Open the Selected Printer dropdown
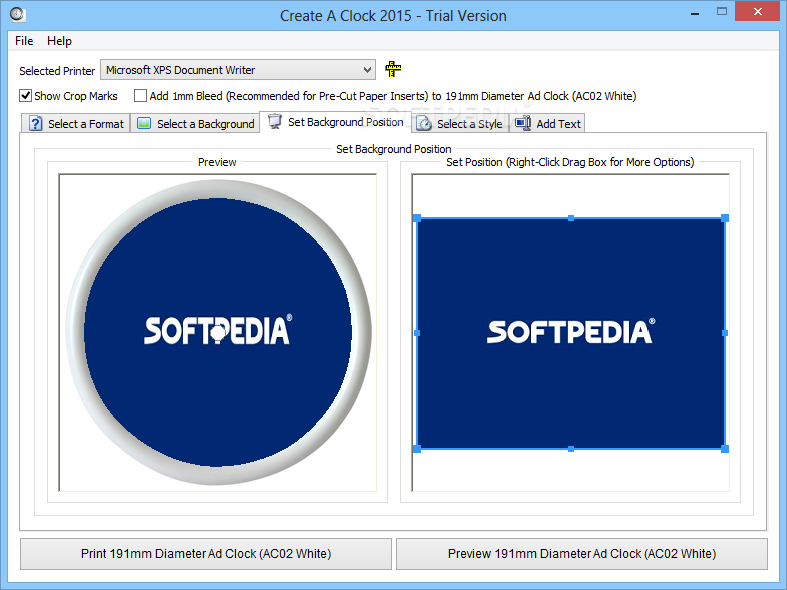 [x=238, y=70]
